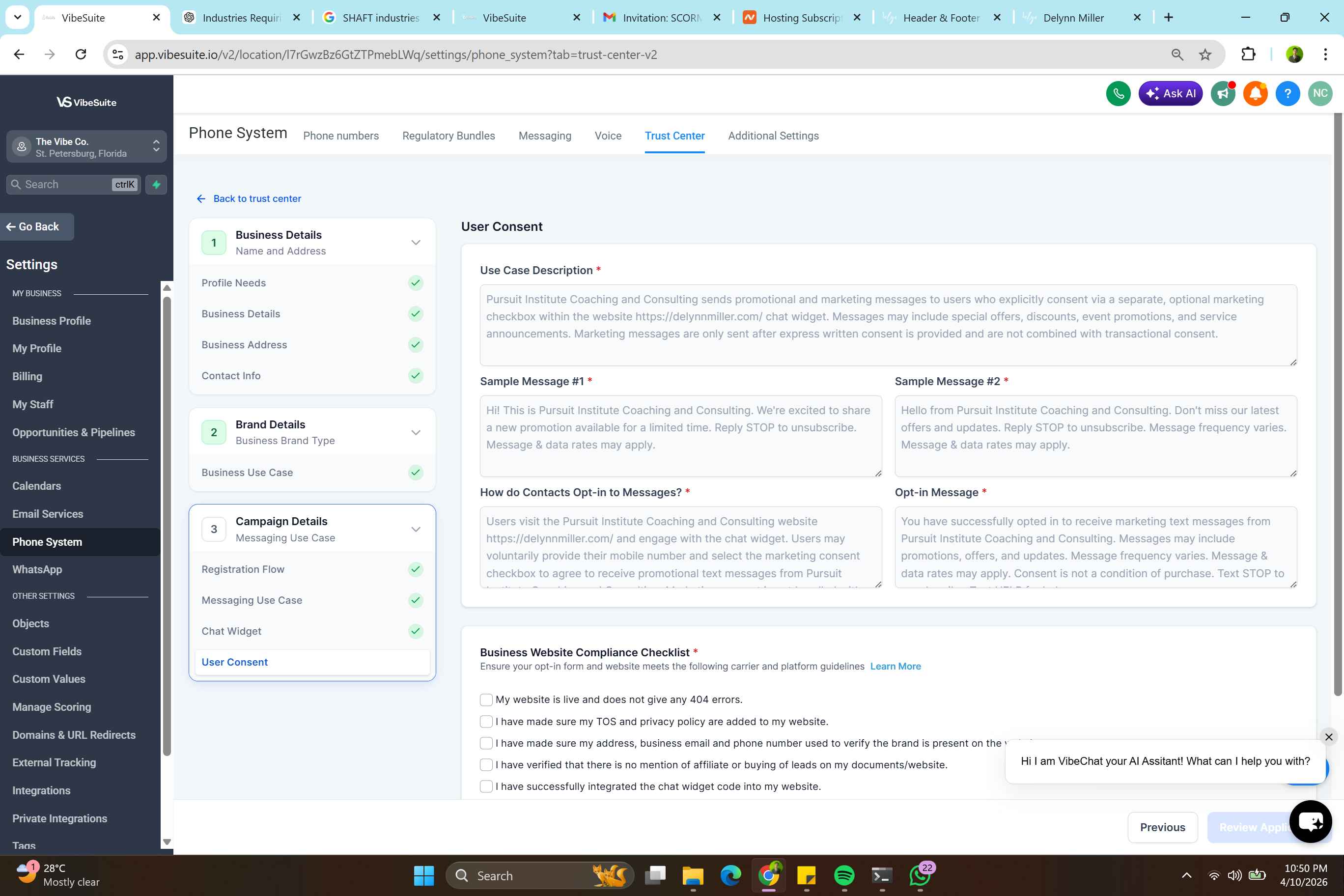This screenshot has width=1344, height=896.
Task: Check address, email and phone number checkbox
Action: (486, 743)
